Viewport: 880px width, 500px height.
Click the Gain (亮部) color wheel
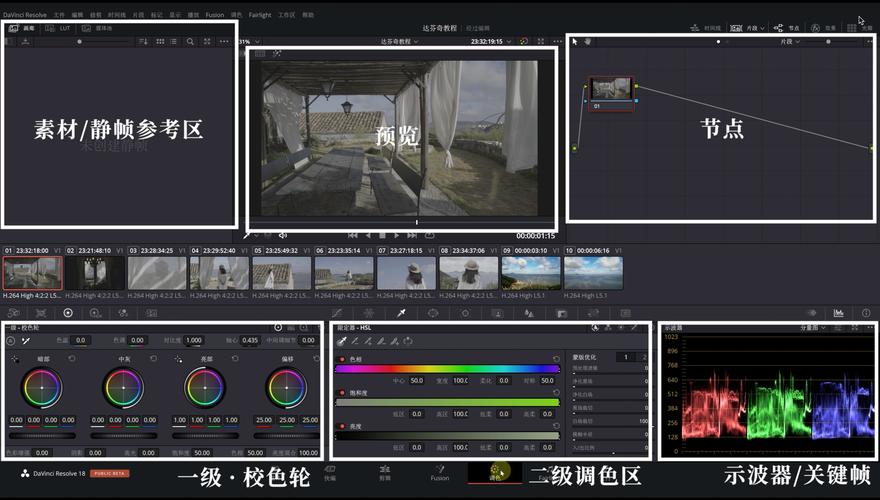205,388
